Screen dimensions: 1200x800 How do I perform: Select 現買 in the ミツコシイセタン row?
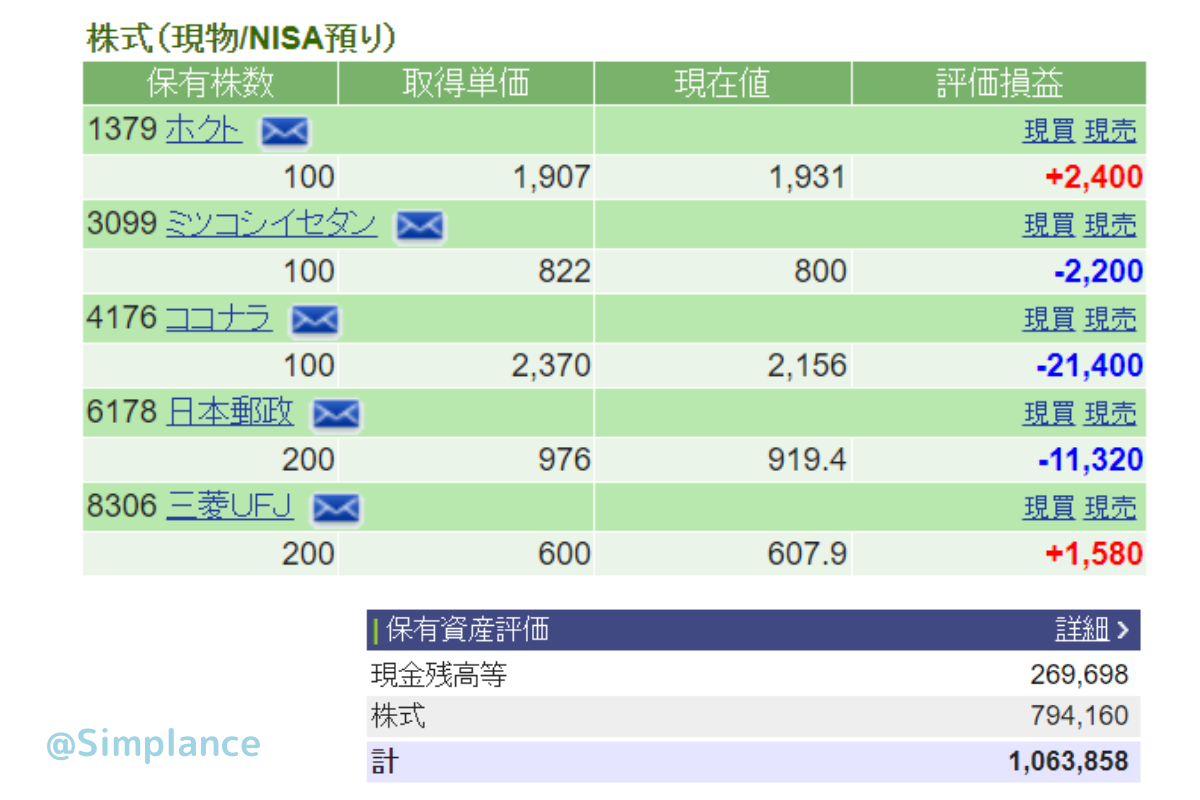pos(1048,225)
